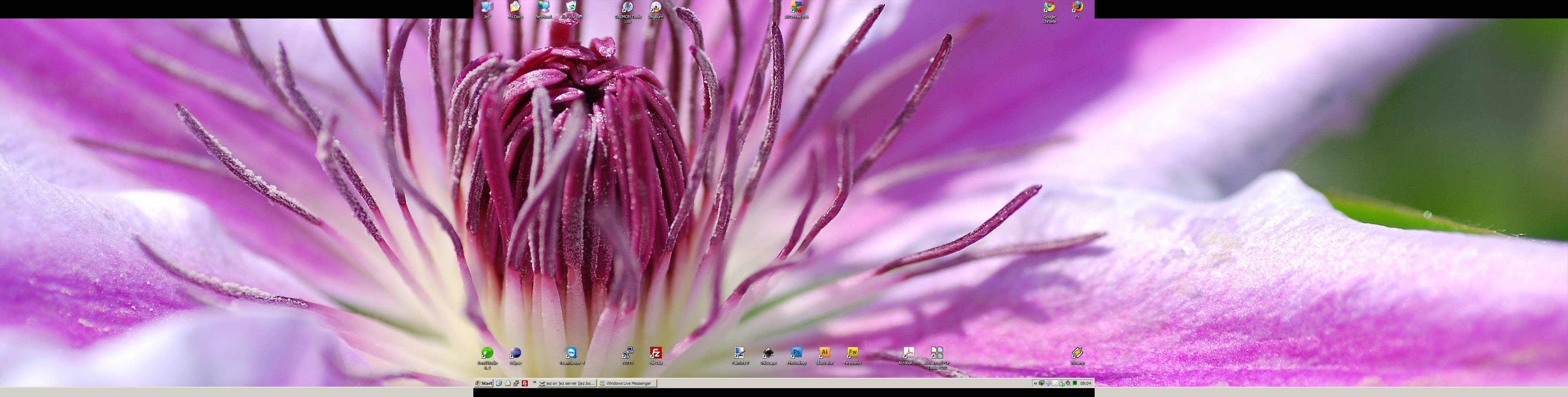The image size is (1568, 397).
Task: Open AVG Free 8.5 shortcut
Action: [x=796, y=10]
